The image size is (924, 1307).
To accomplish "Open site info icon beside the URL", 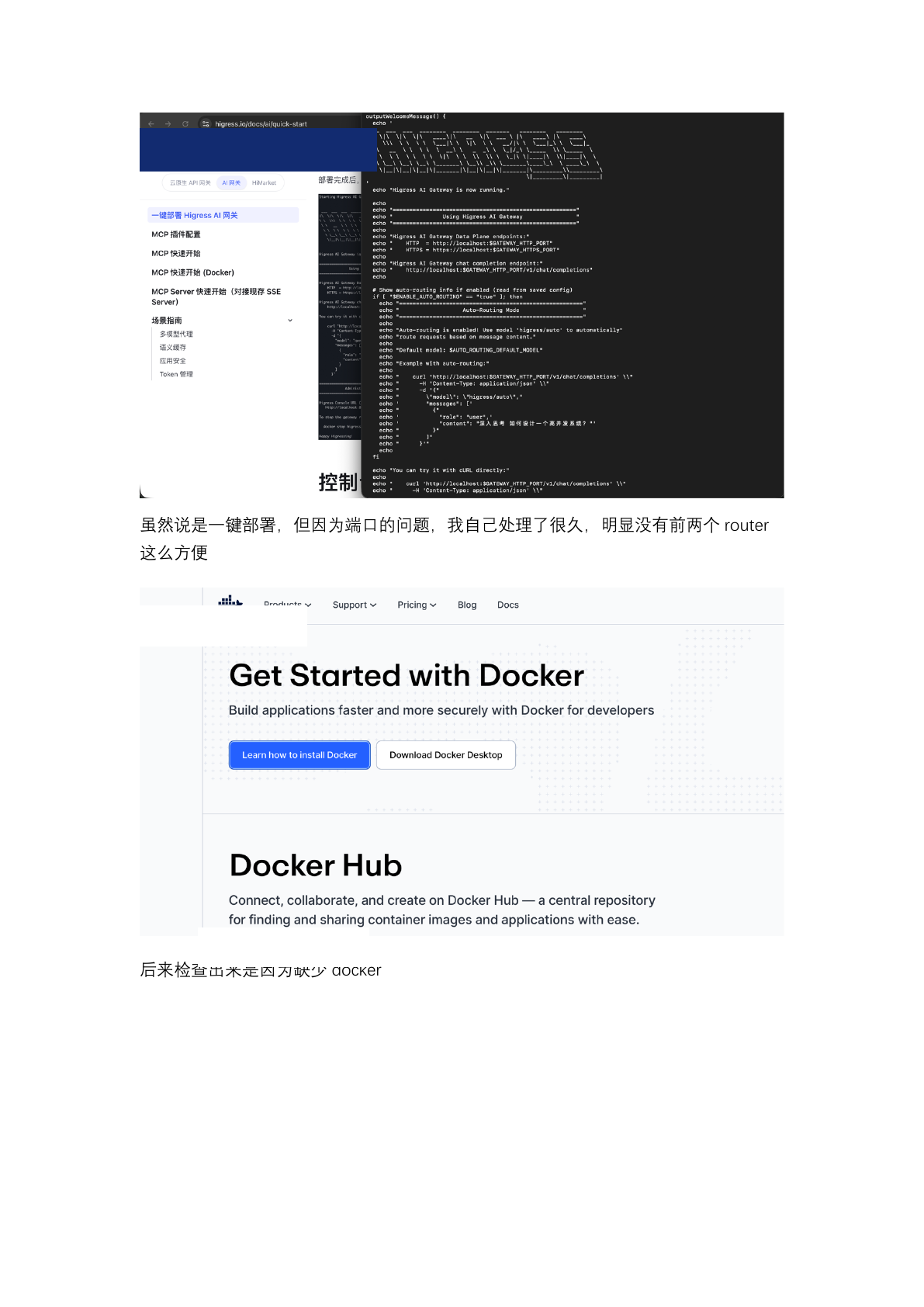I will [x=206, y=124].
